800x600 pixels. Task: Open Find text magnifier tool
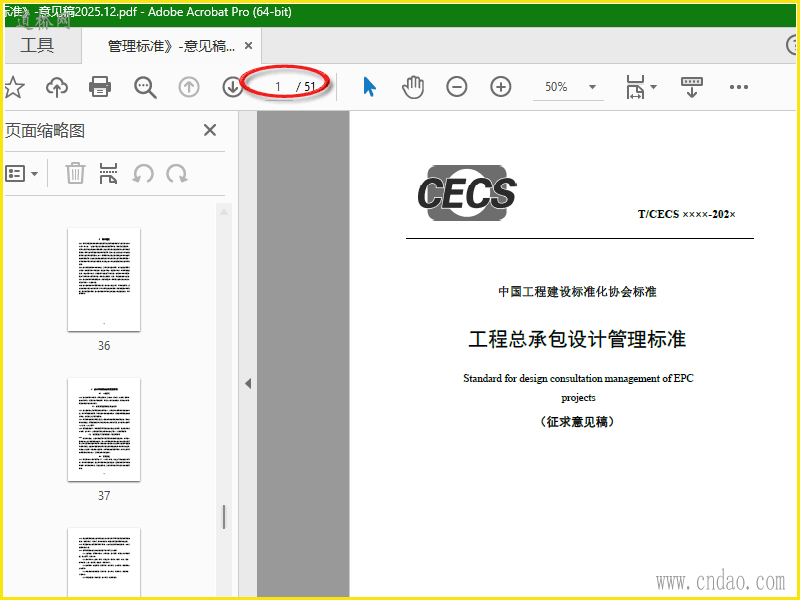145,87
